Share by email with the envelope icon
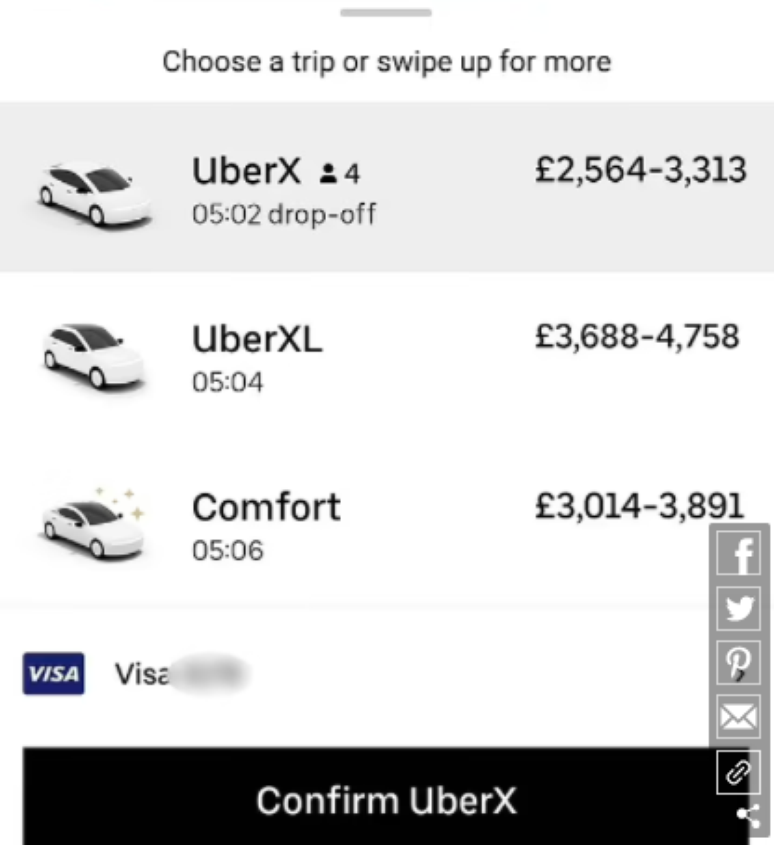This screenshot has width=774, height=845. pos(740,717)
